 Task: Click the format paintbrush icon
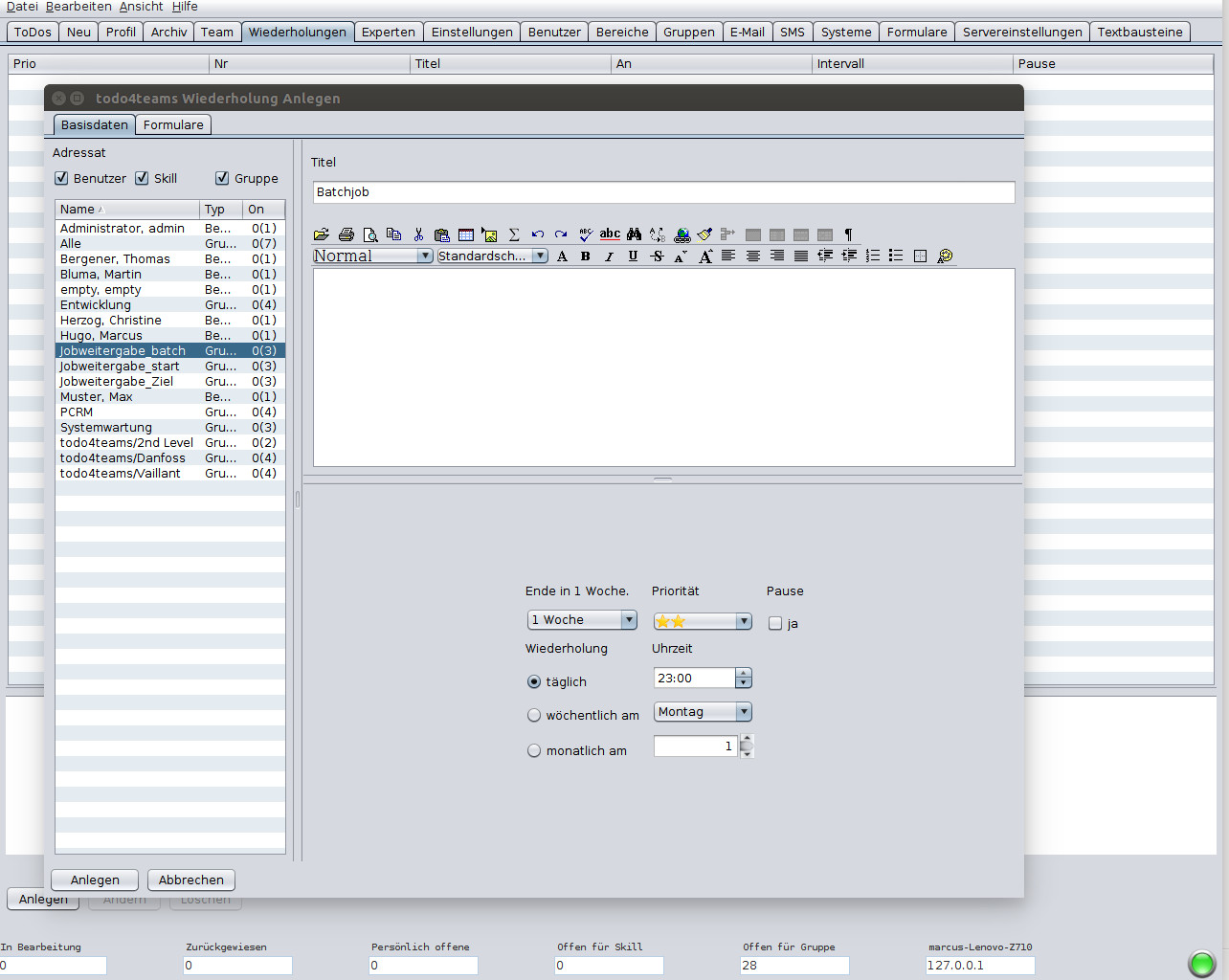[705, 234]
